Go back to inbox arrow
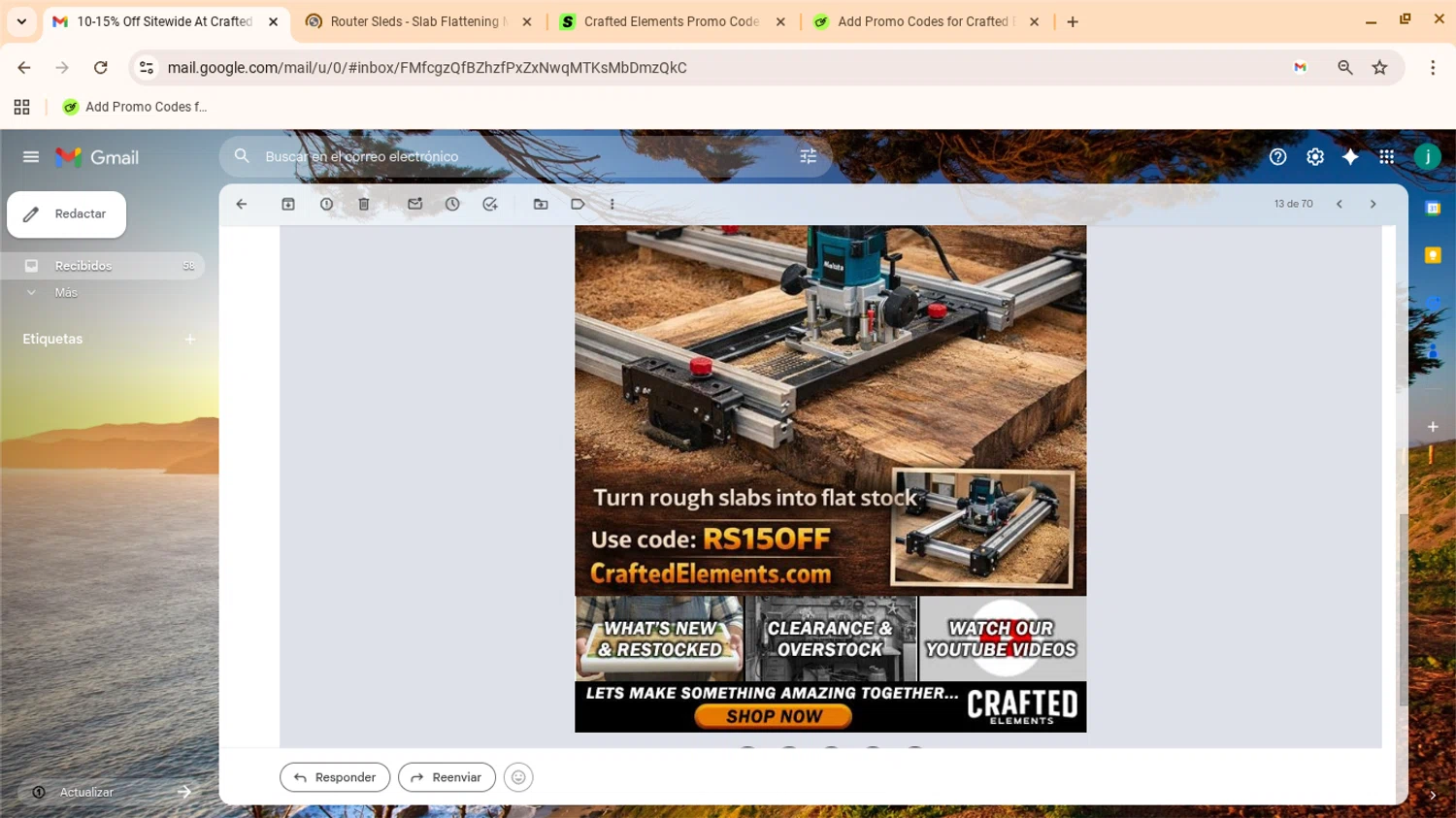Viewport: 1456px width, 818px height. tap(242, 205)
